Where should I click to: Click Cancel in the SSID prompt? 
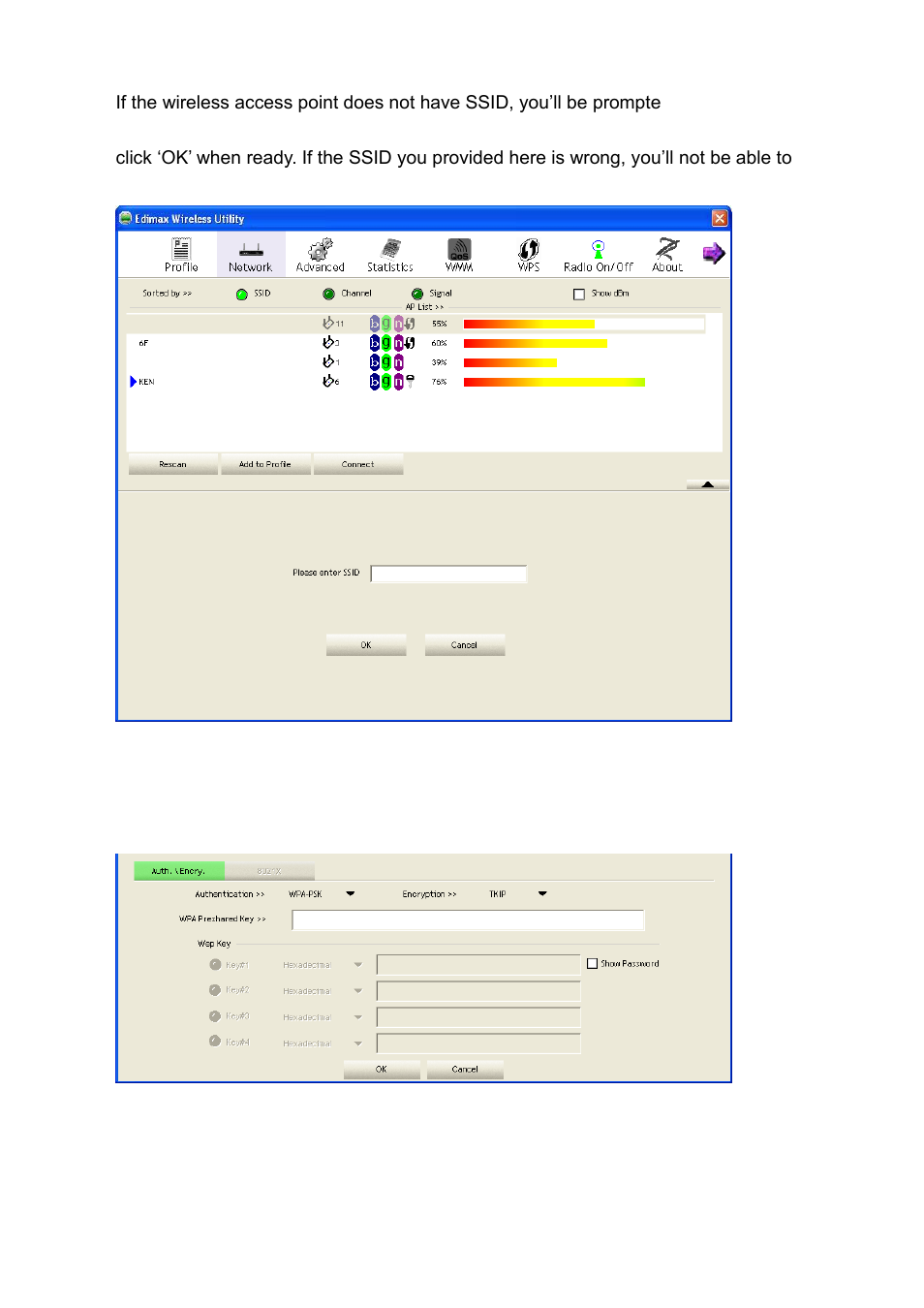click(465, 645)
